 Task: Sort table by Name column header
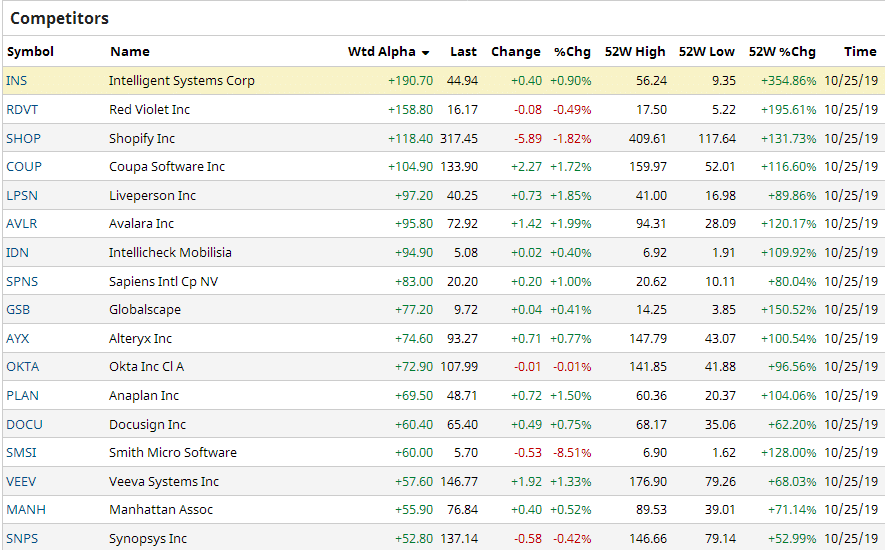pos(130,51)
